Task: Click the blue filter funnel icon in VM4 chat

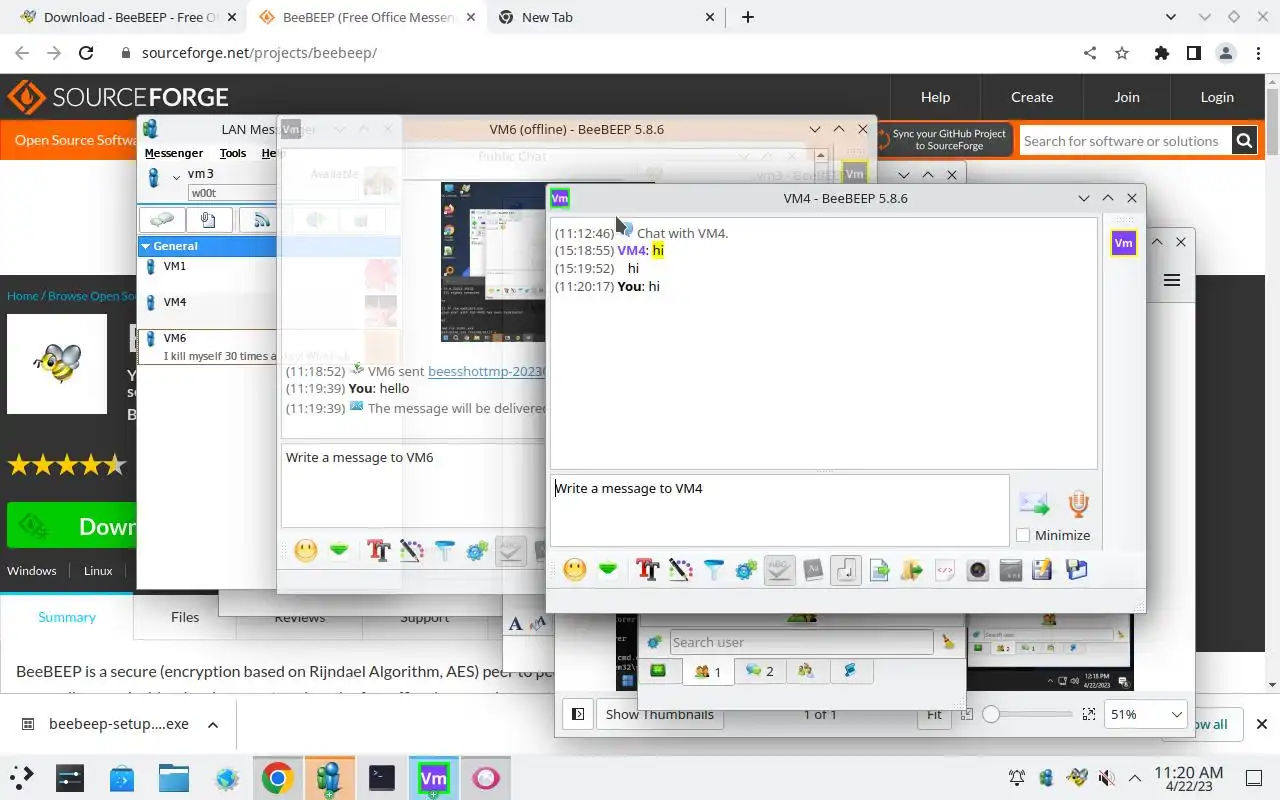Action: pyautogui.click(x=713, y=570)
